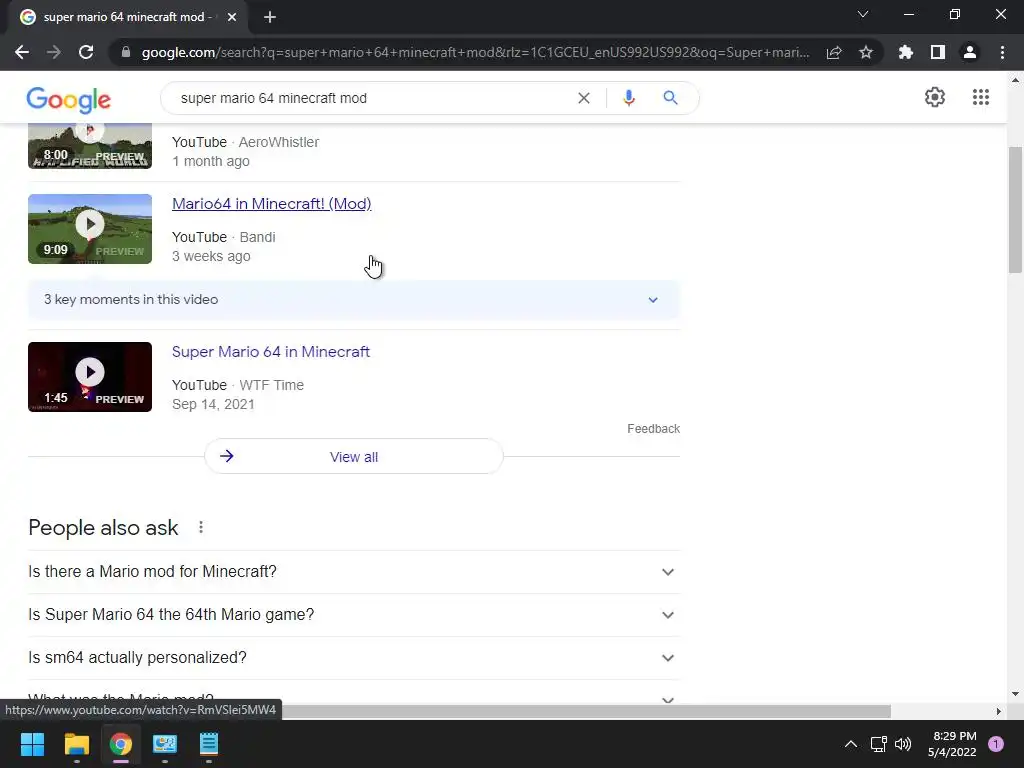Open the remote desktop taskbar app
Image resolution: width=1024 pixels, height=768 pixels.
pyautogui.click(x=165, y=744)
